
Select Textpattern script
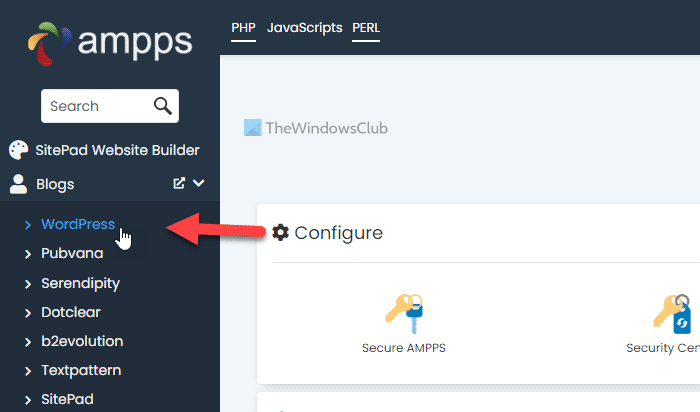point(81,370)
